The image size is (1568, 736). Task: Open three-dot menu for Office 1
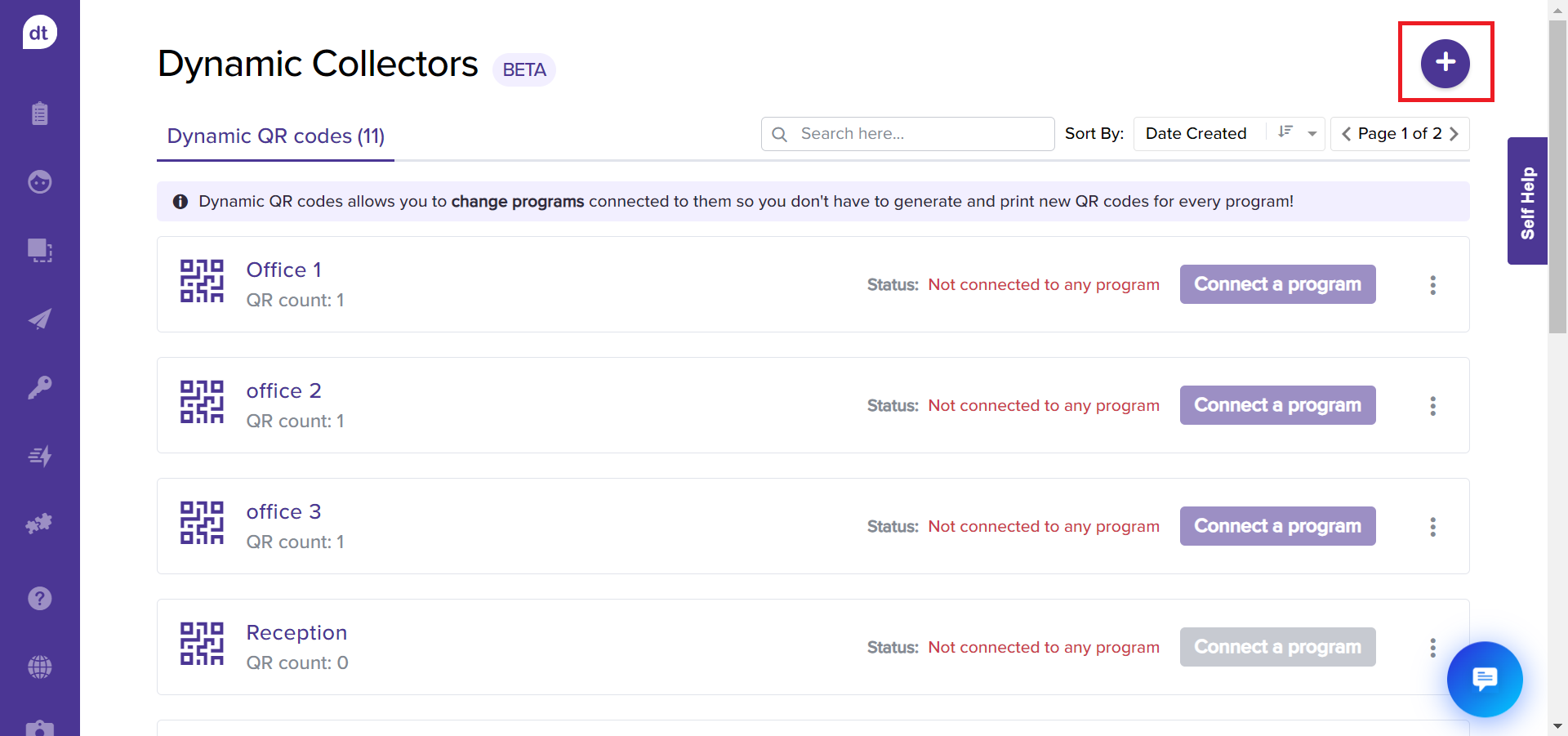[x=1432, y=285]
